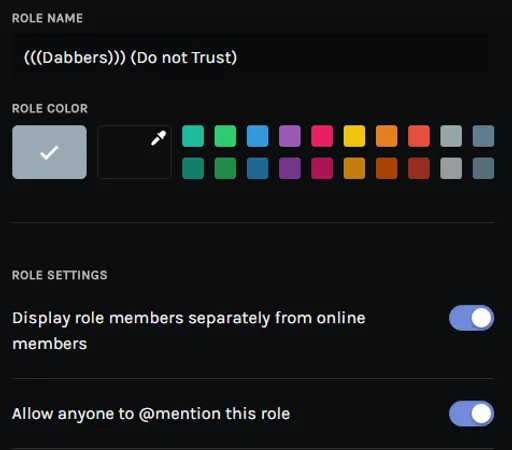Select the dark teal color swatch
The height and width of the screenshot is (450, 512).
pos(193,168)
